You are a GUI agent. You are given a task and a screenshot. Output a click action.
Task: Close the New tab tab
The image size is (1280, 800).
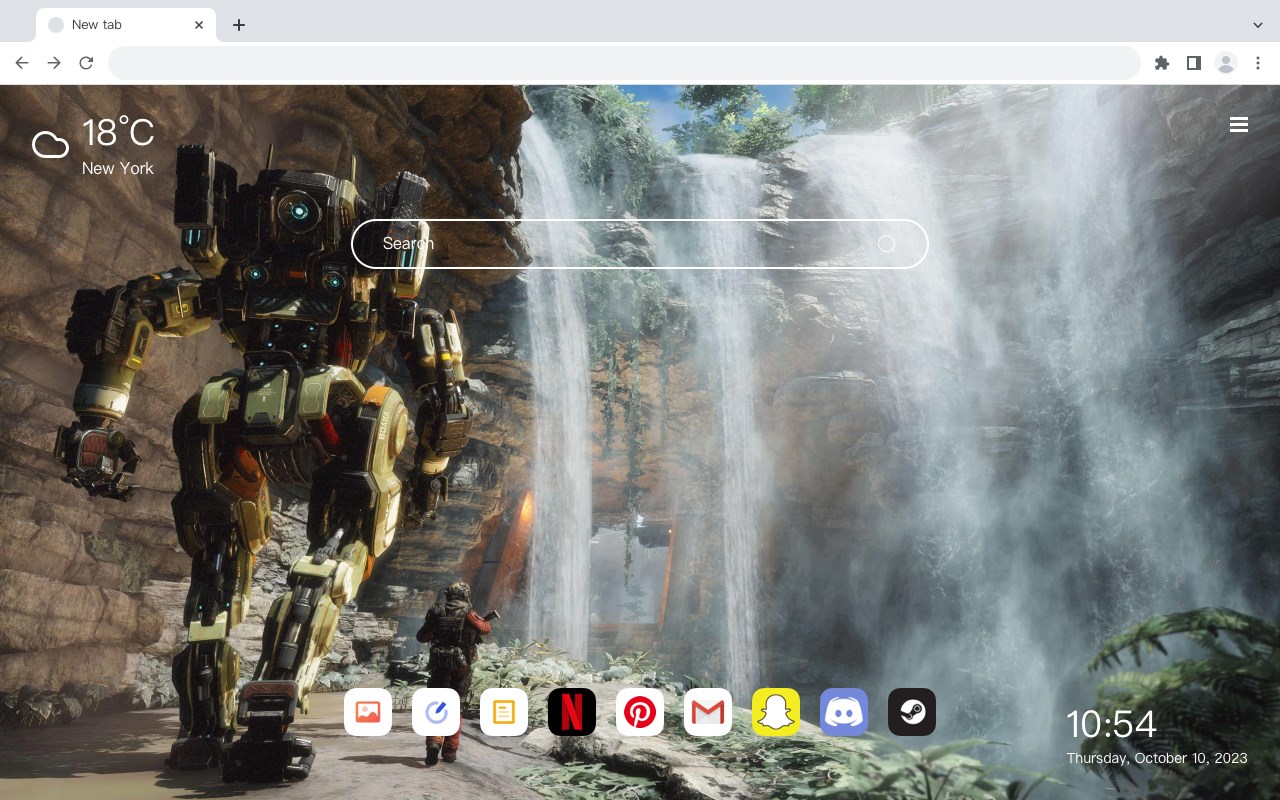click(199, 25)
